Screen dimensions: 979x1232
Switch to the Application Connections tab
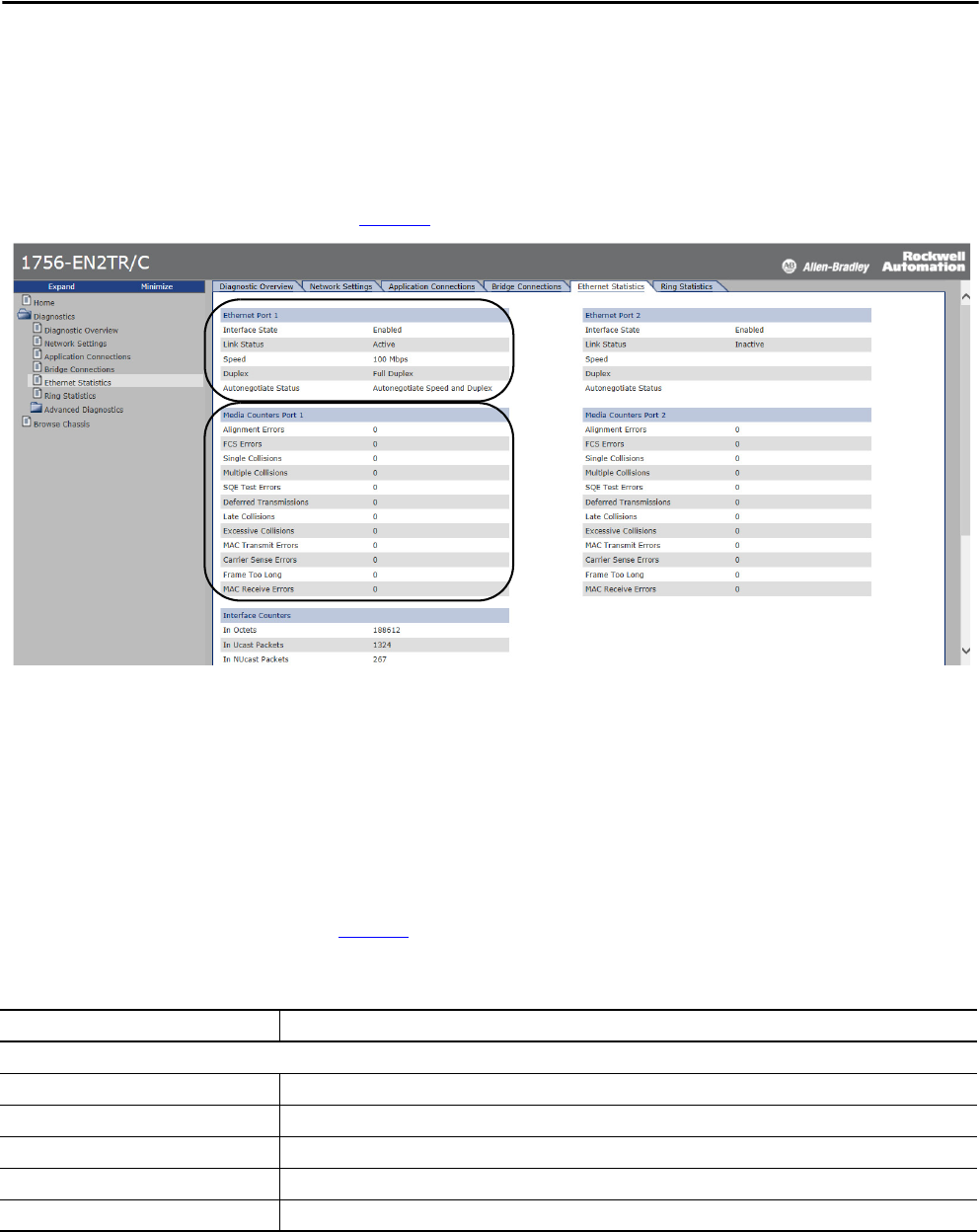click(431, 286)
